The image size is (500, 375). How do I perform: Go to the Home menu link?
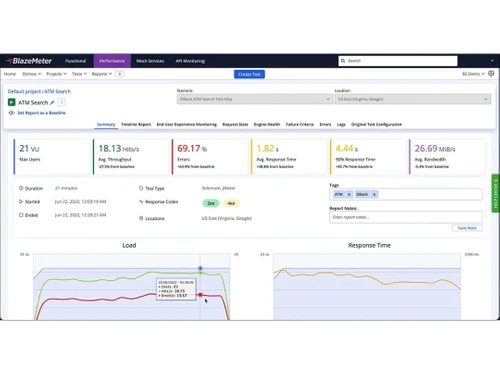click(x=10, y=74)
